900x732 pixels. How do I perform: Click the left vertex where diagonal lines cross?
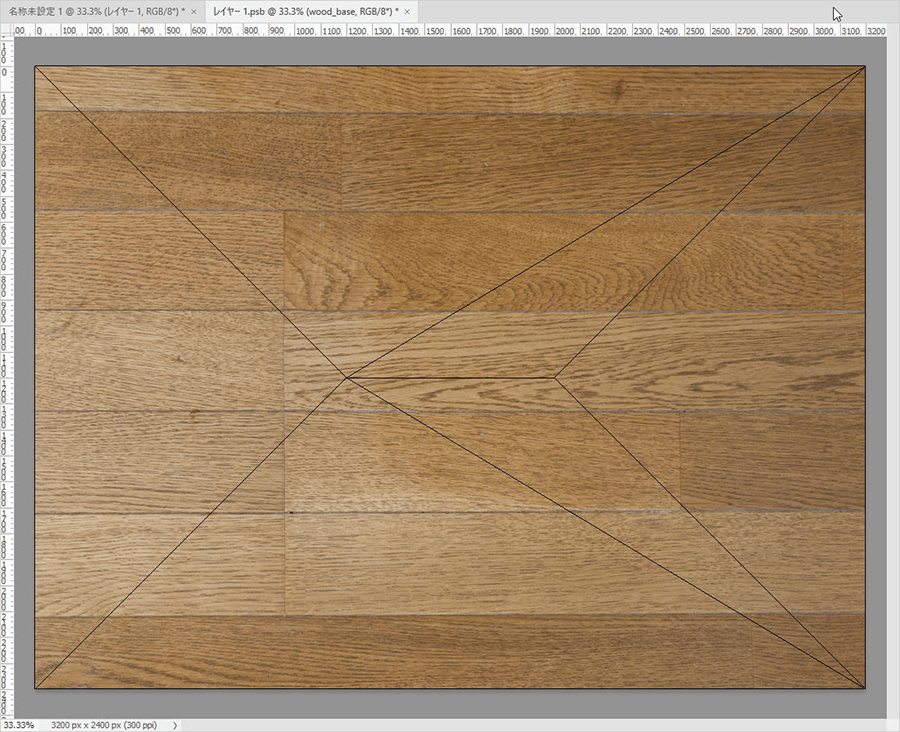[346, 378]
